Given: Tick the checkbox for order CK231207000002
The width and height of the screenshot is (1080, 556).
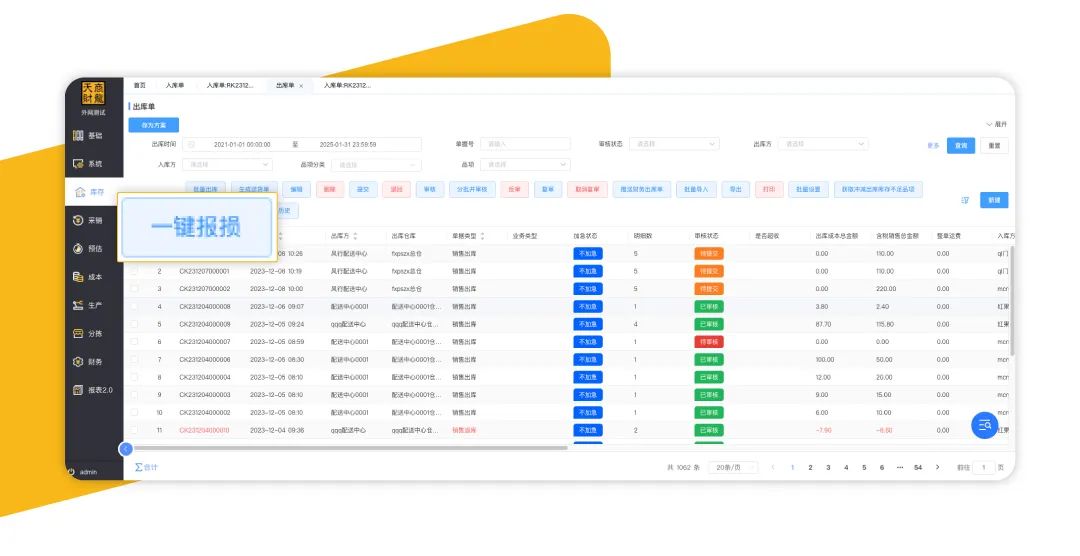Looking at the screenshot, I should tap(134, 289).
